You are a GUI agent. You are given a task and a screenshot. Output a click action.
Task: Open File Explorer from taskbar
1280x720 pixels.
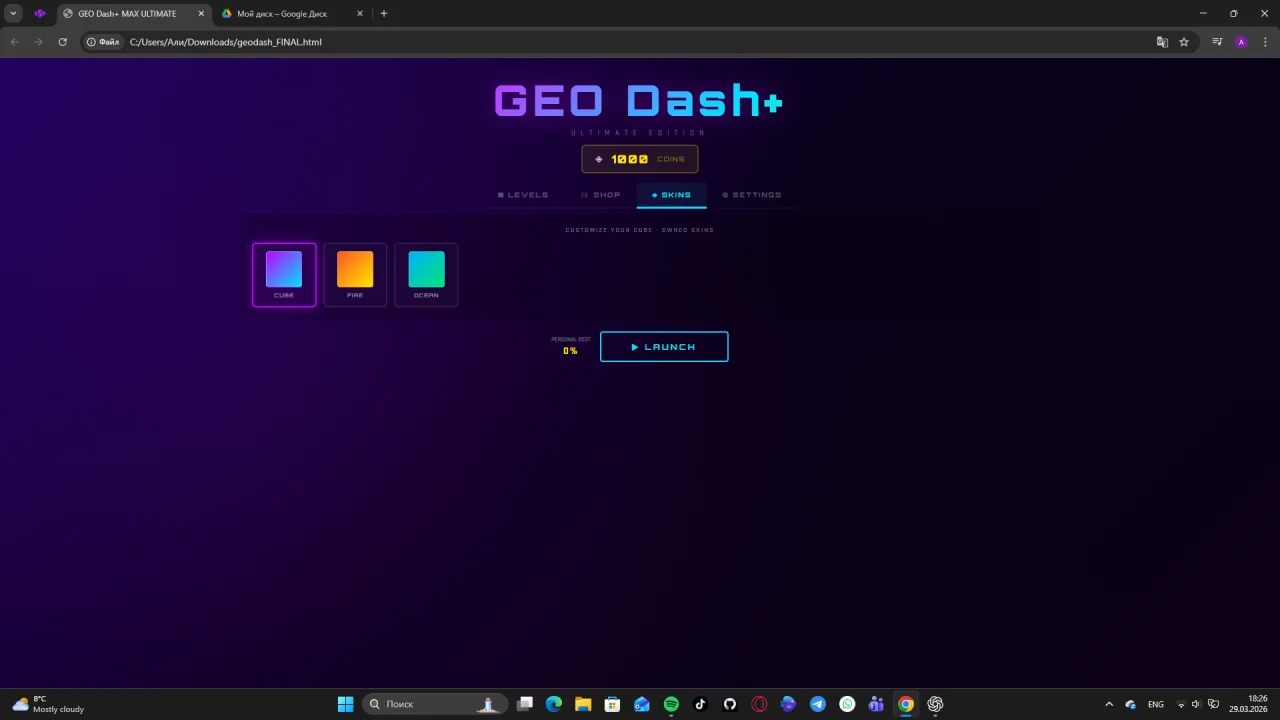coord(583,704)
